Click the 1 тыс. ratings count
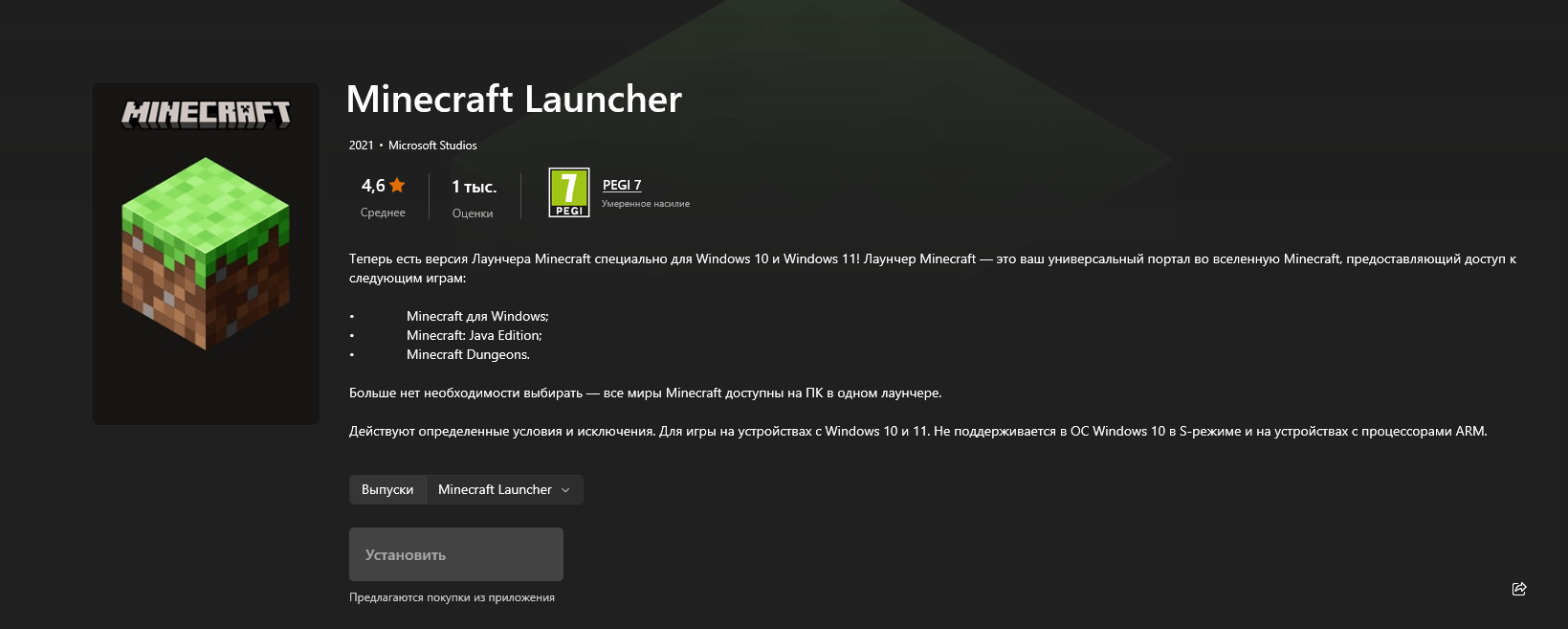This screenshot has height=629, width=1568. (475, 187)
